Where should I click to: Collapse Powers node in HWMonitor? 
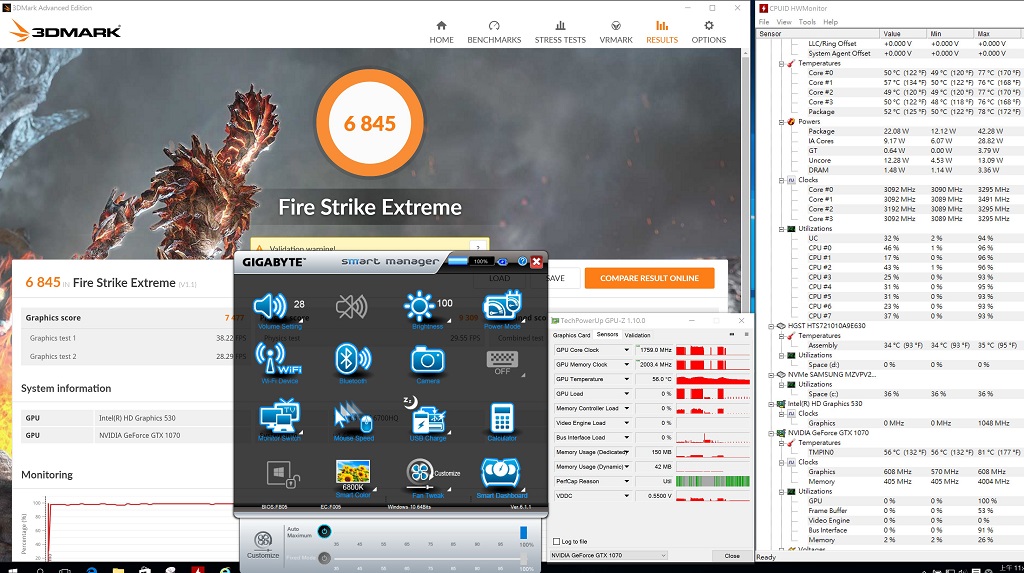pos(781,122)
